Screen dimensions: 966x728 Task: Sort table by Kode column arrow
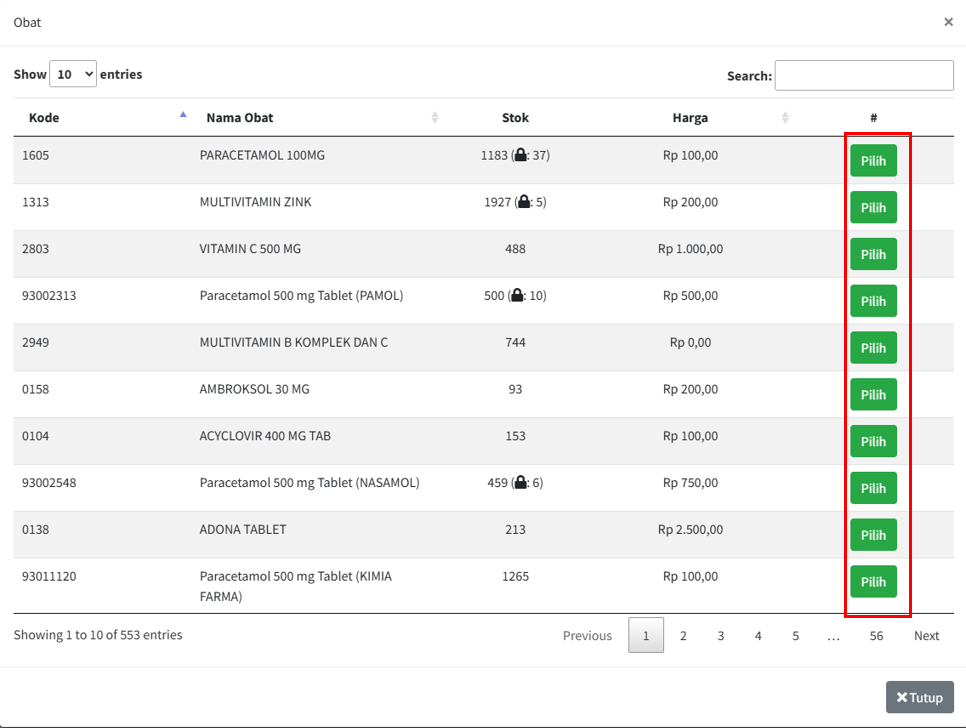183,116
